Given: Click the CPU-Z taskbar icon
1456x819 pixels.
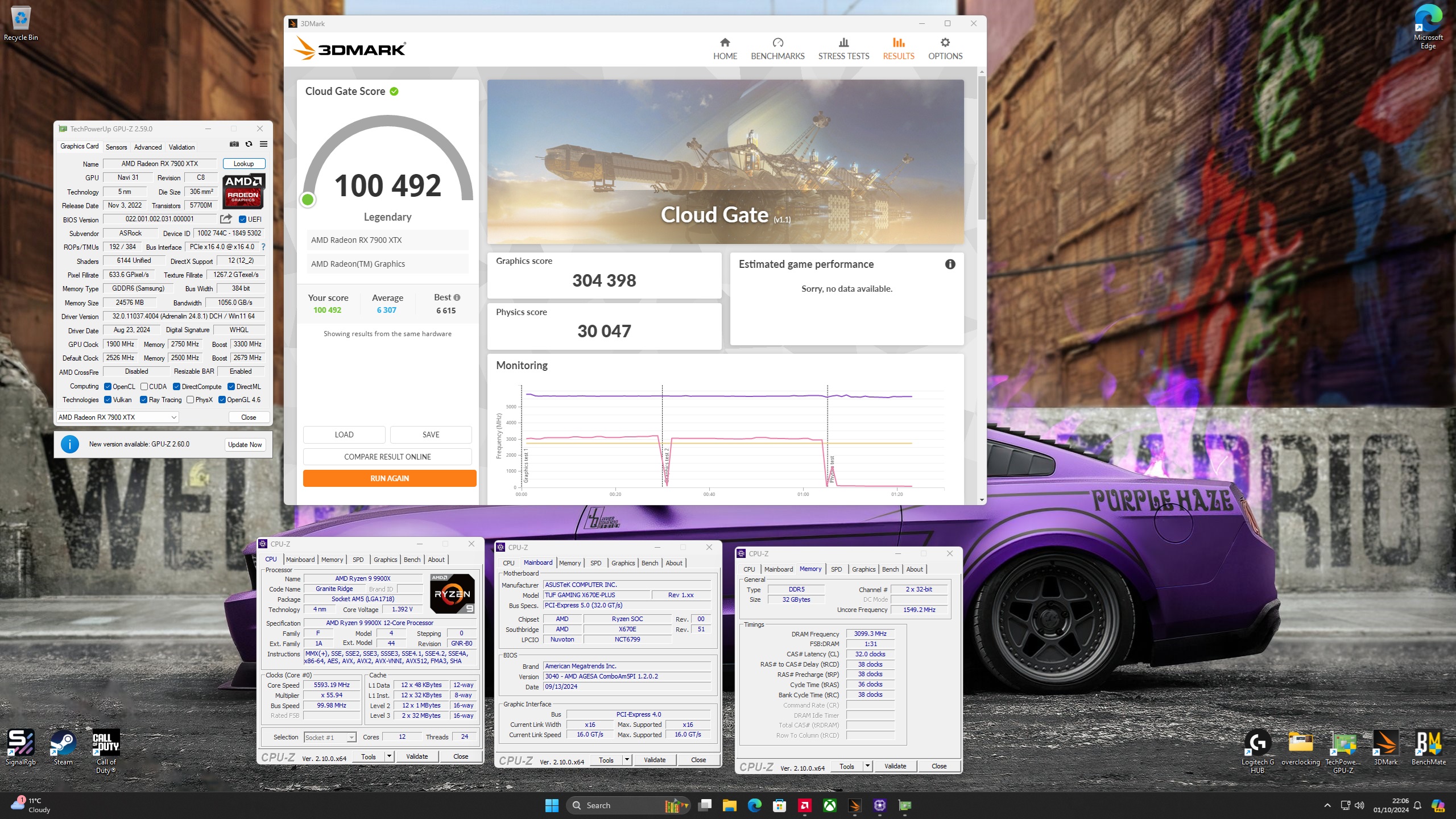Looking at the screenshot, I should click(879, 805).
